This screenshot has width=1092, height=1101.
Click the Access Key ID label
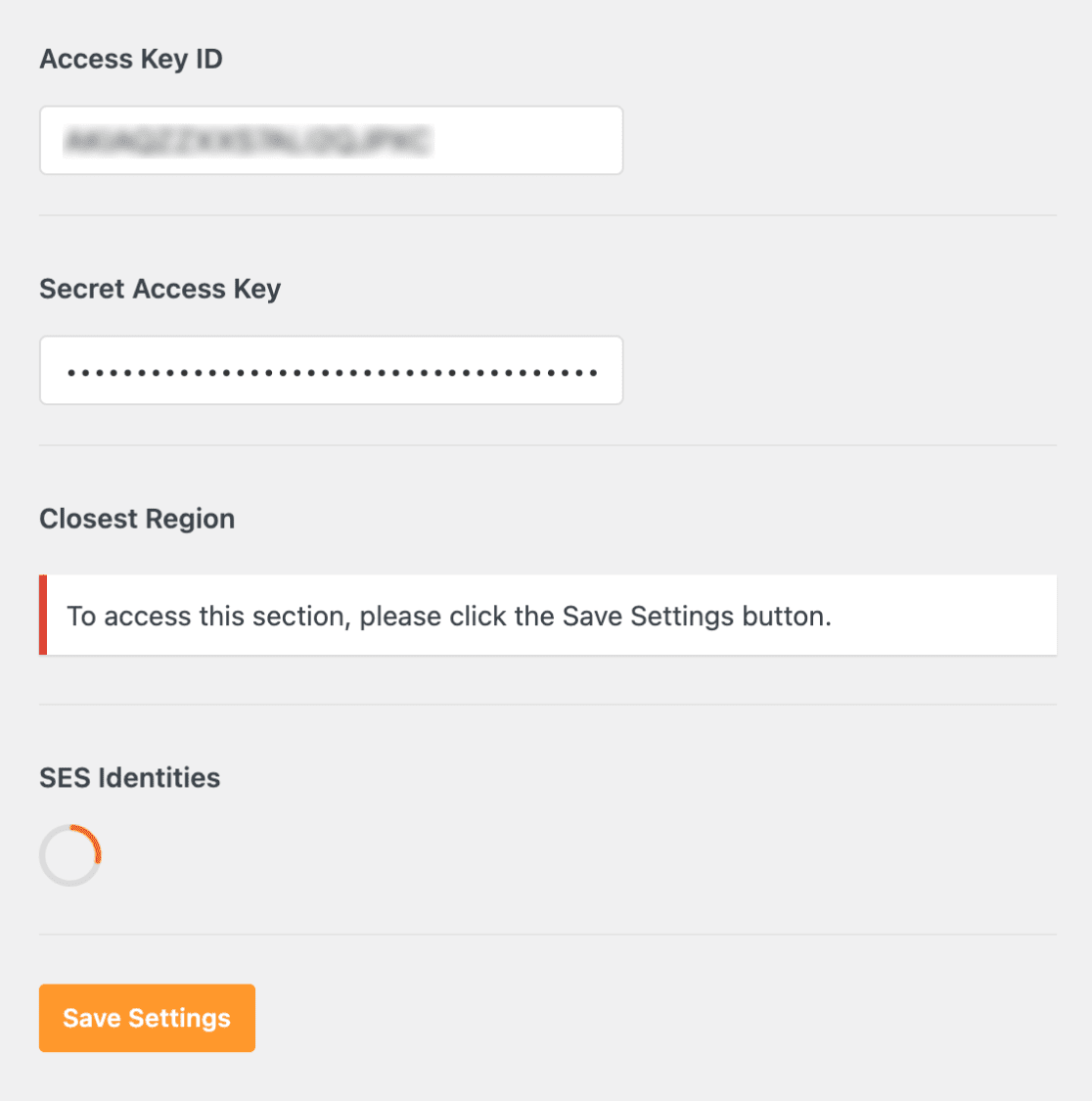coord(130,59)
